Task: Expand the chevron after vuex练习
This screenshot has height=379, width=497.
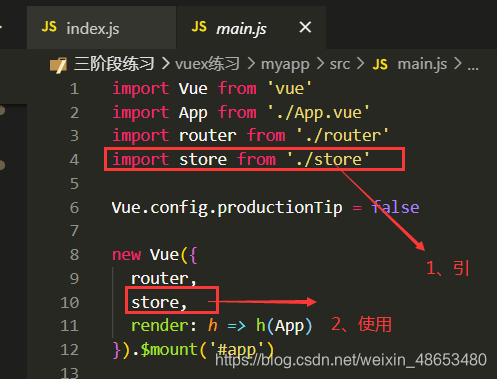Action: click(x=251, y=64)
